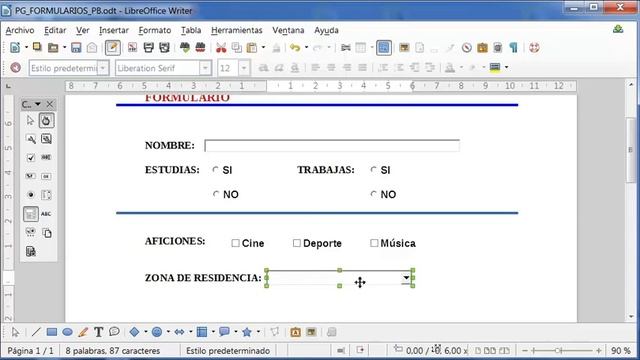640x360 pixels.
Task: Open the Editar menu
Action: coord(55,30)
